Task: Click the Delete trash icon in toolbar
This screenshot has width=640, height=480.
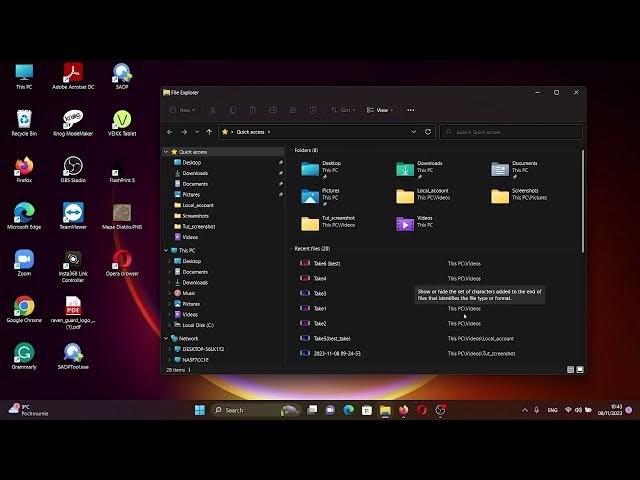Action: coord(313,110)
